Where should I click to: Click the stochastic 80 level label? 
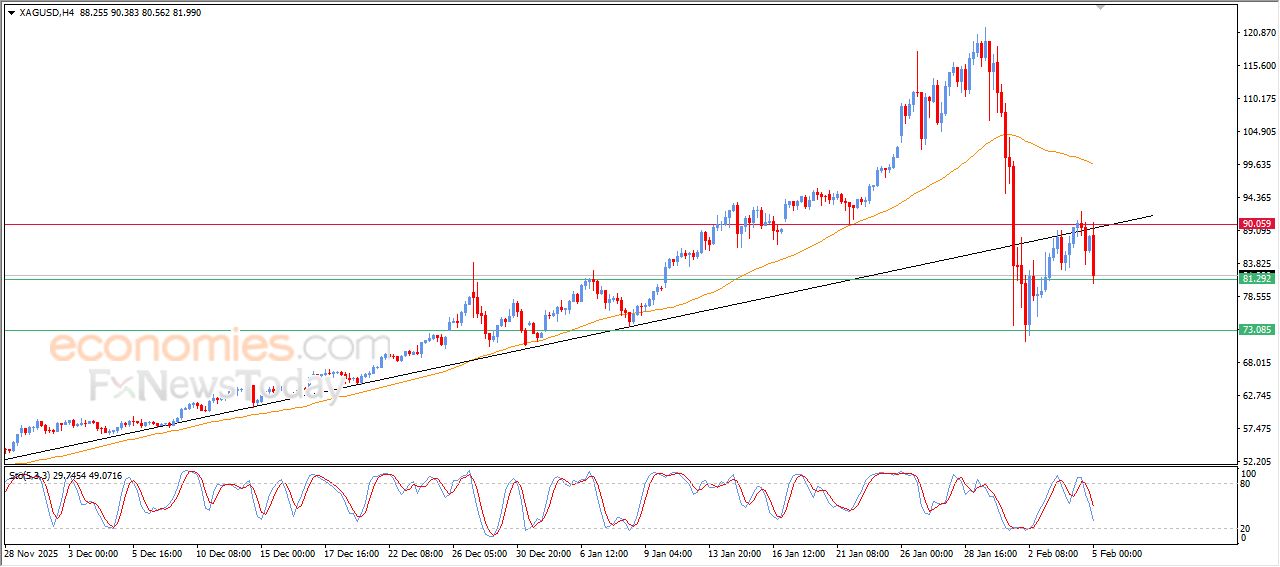point(1246,484)
